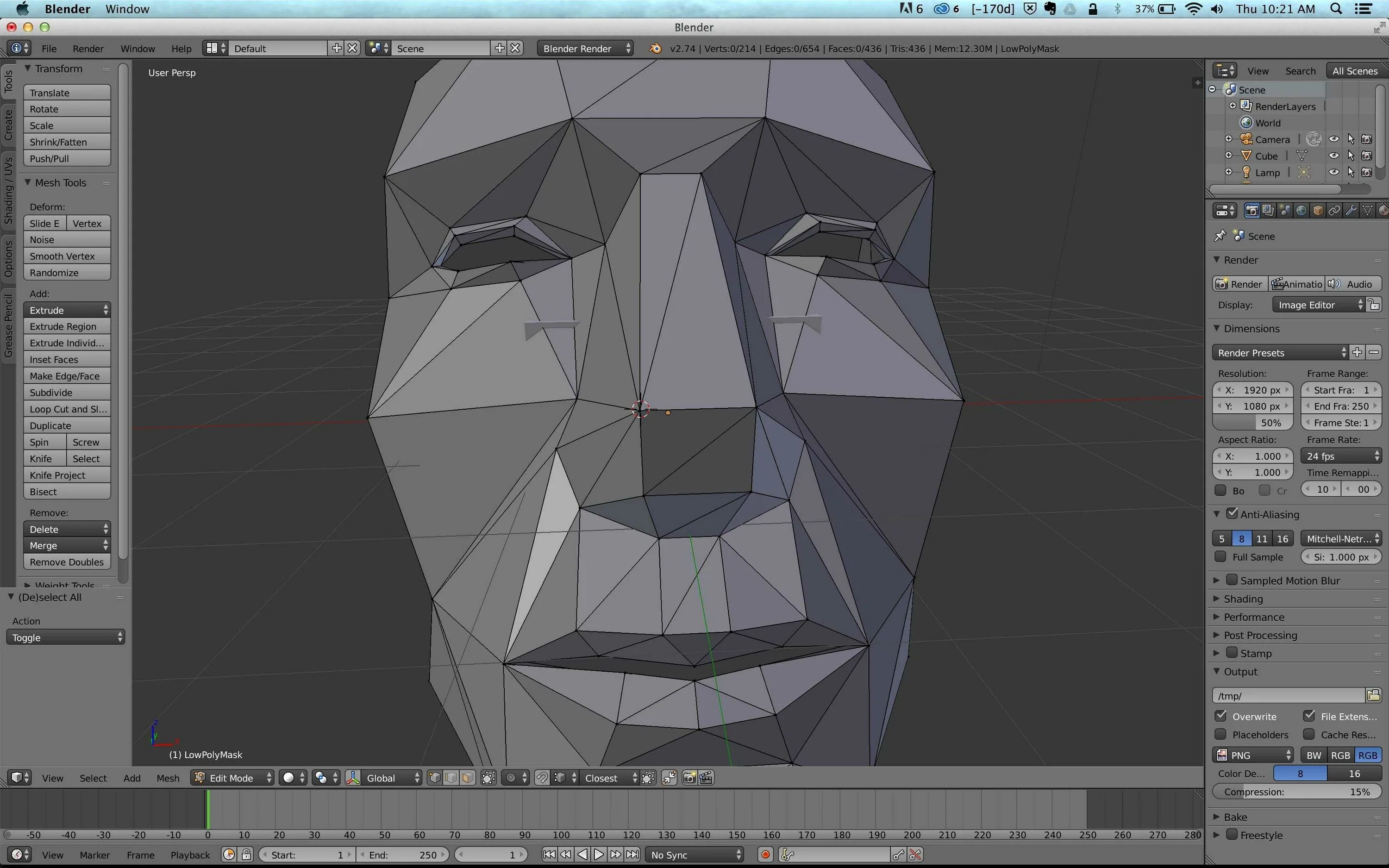Click the Subdivide mesh tool button
Image resolution: width=1389 pixels, height=868 pixels.
click(x=67, y=393)
